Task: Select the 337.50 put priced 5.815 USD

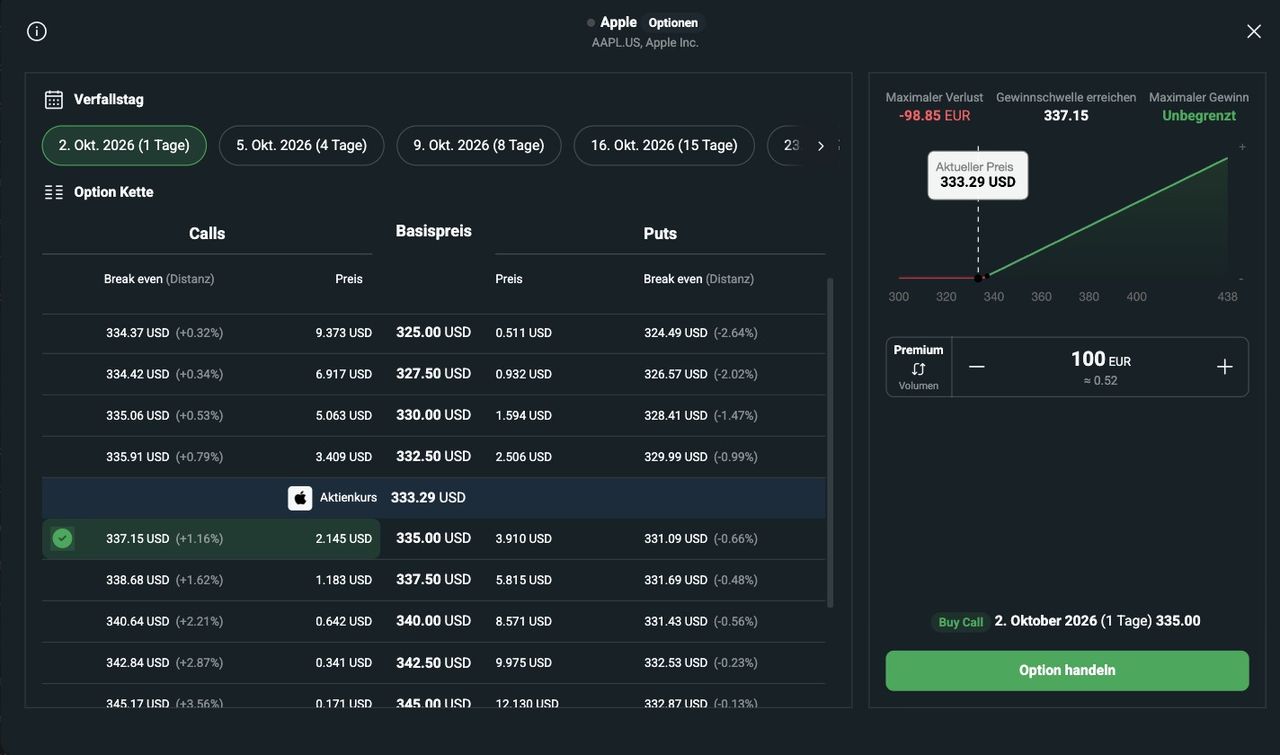Action: (x=658, y=580)
